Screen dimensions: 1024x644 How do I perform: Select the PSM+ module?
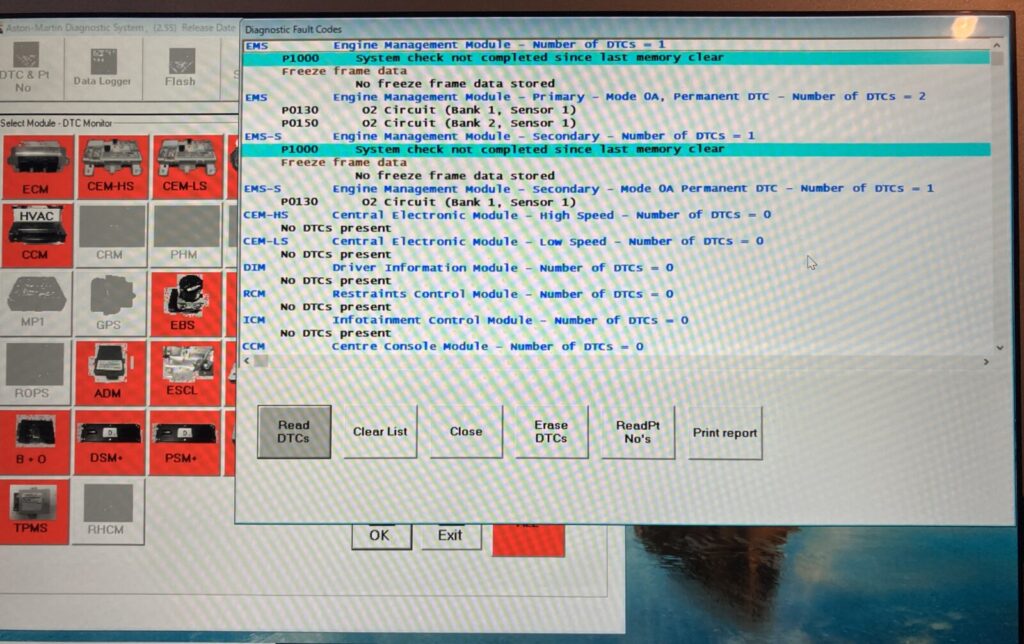(184, 442)
